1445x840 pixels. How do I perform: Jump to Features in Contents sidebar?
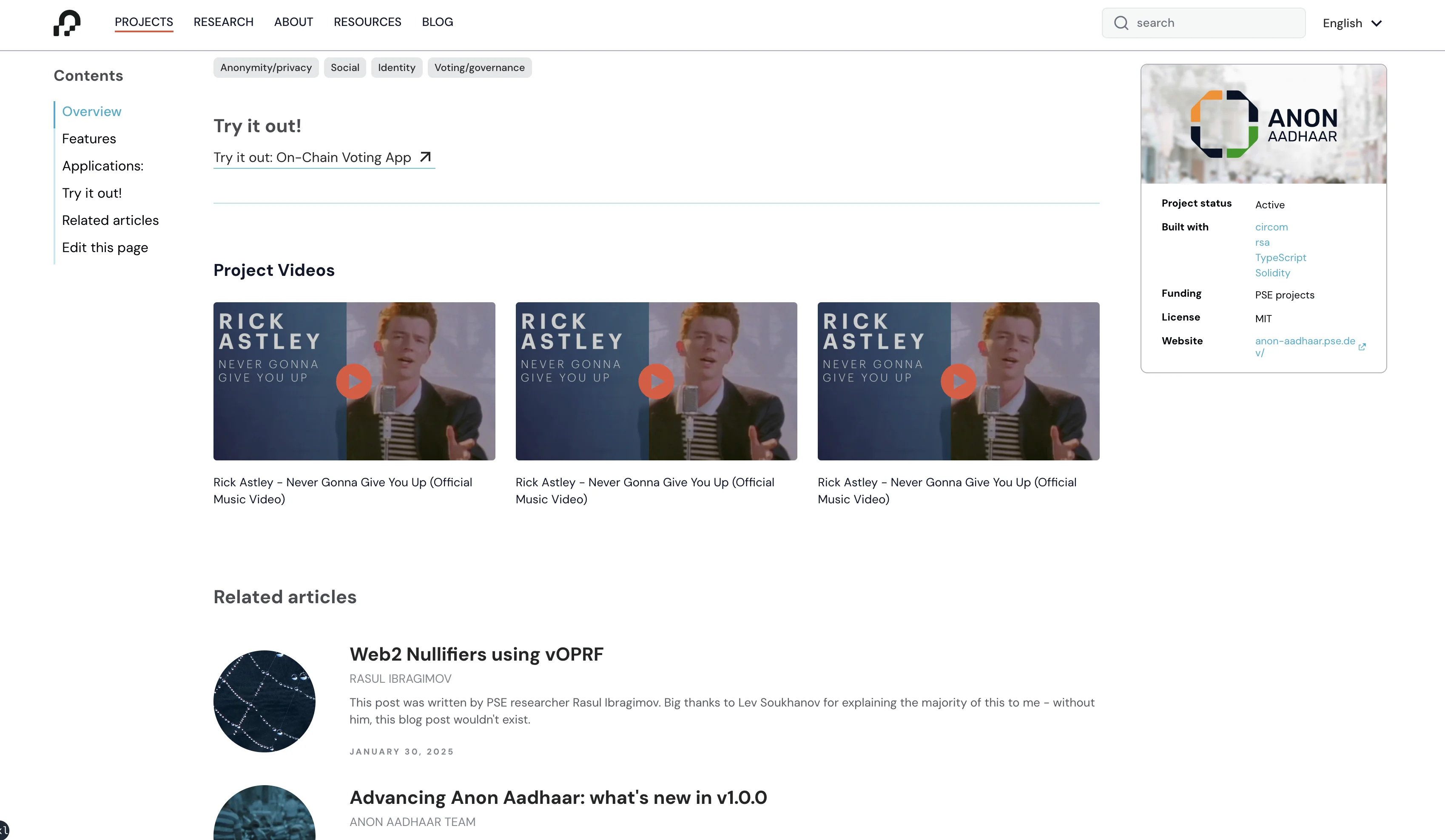89,139
